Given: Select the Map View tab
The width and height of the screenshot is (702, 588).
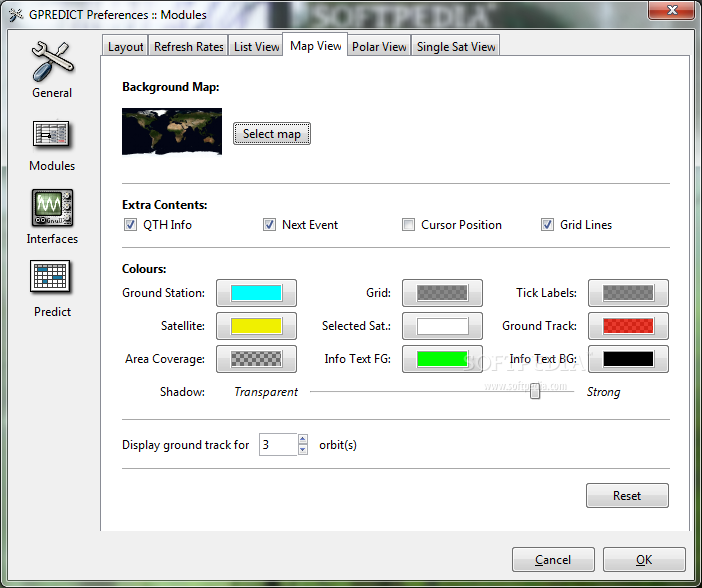Looking at the screenshot, I should pos(315,45).
